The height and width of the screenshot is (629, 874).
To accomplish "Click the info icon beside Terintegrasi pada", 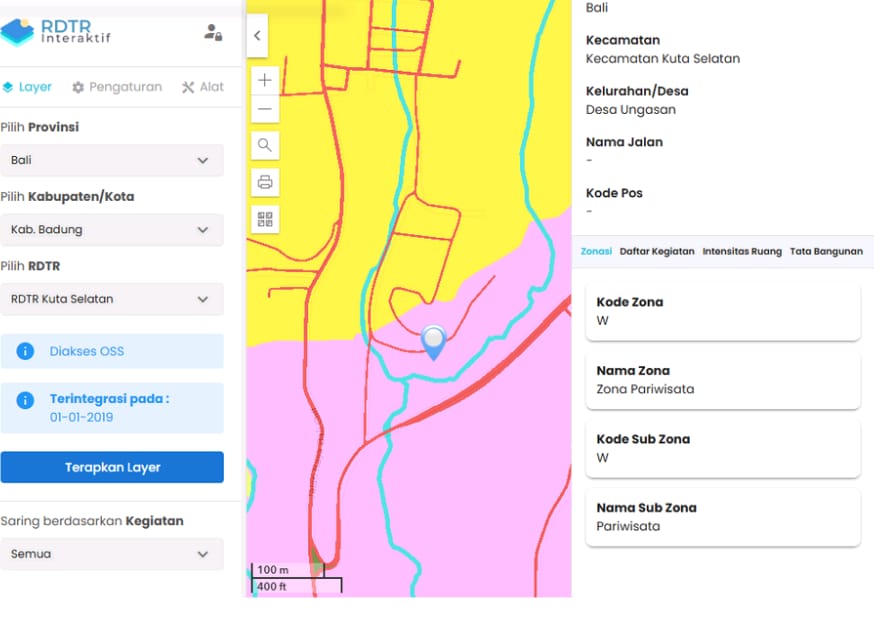I will (25, 400).
